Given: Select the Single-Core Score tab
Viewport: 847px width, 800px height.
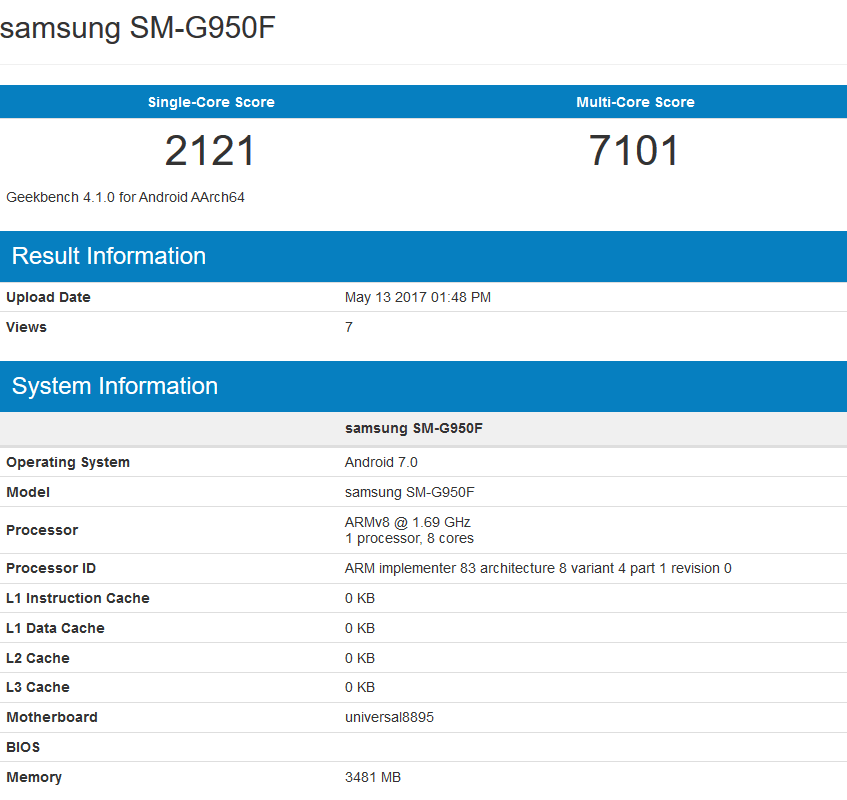Looking at the screenshot, I should [211, 101].
